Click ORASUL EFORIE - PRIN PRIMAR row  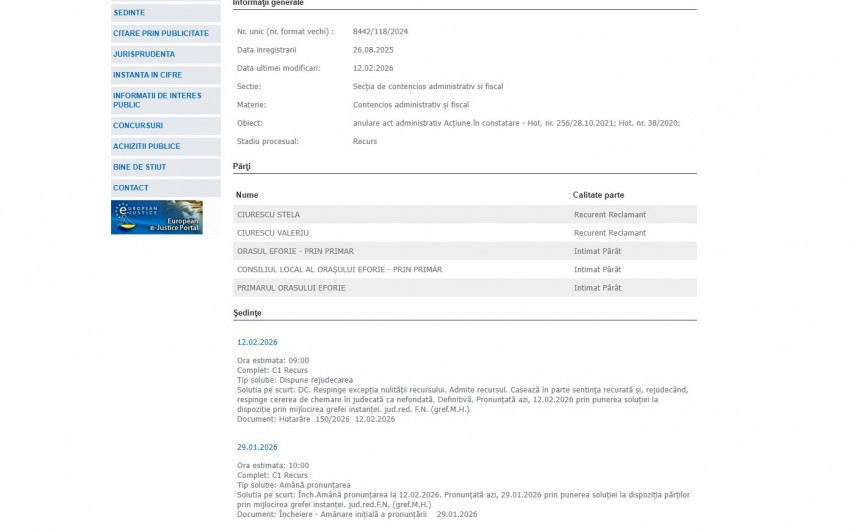(x=295, y=251)
